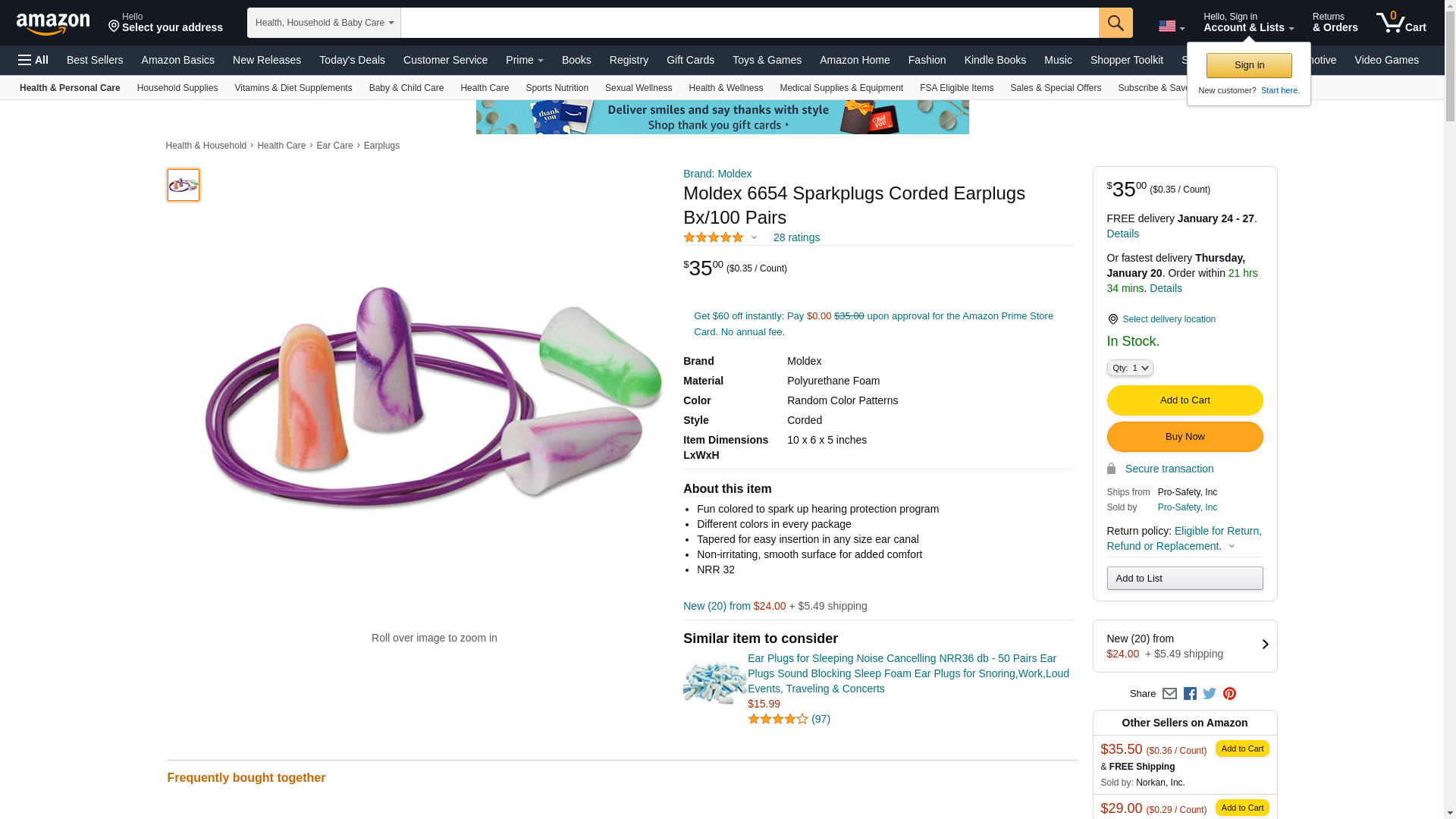
Task: Click the Add to Cart button
Action: [1185, 400]
